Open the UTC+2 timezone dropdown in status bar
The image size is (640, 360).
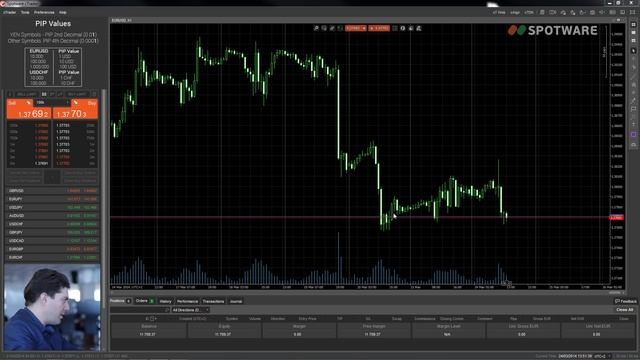(x=602, y=356)
